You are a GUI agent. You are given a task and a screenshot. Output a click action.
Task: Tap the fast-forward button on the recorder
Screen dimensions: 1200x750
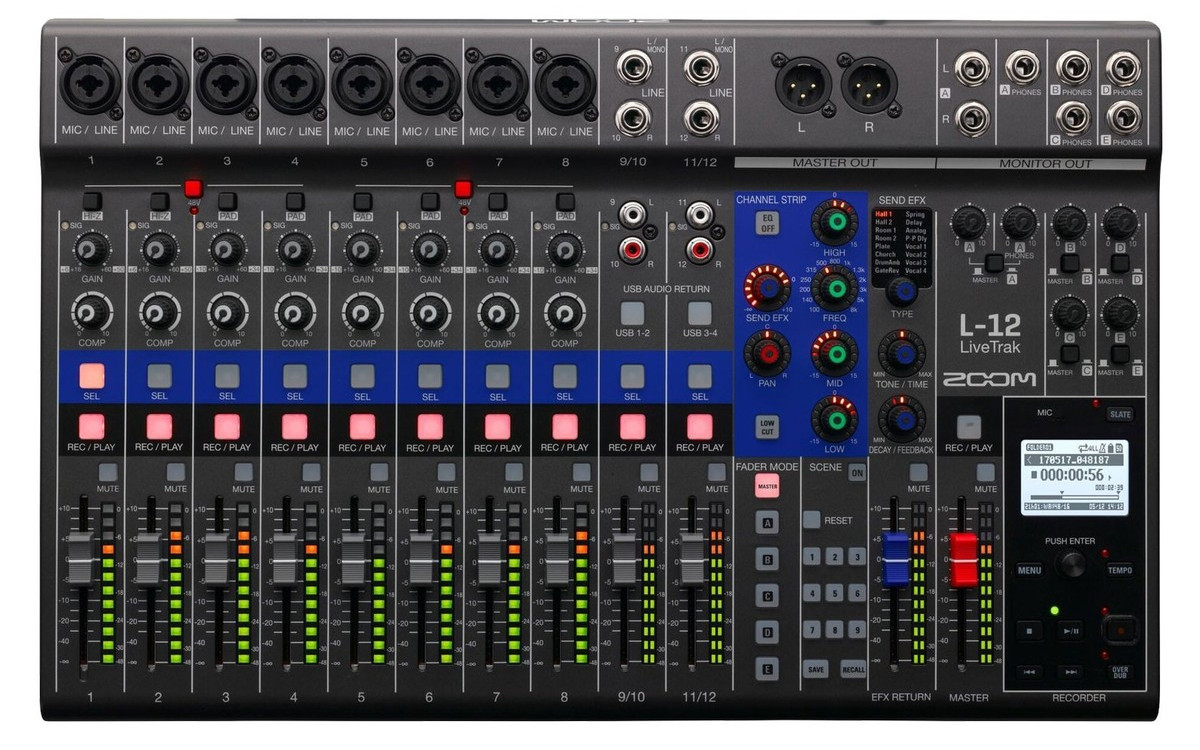pos(1070,672)
